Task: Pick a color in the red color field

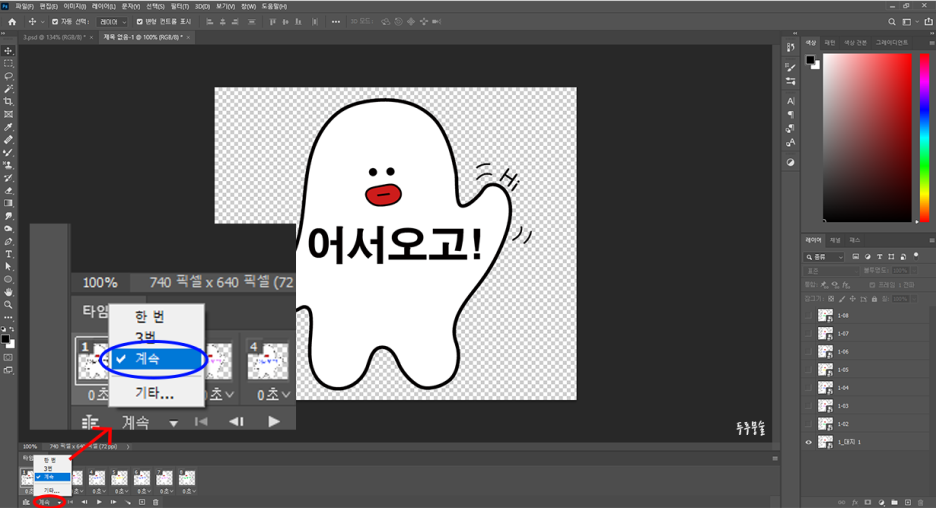Action: (867, 137)
